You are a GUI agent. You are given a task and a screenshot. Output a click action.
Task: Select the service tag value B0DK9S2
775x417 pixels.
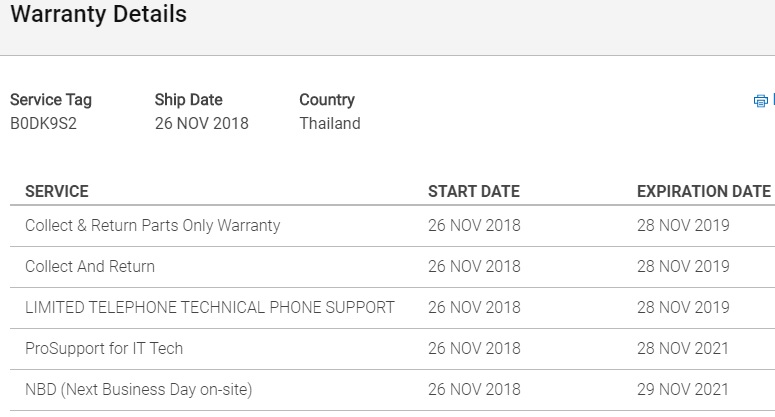[x=43, y=124]
